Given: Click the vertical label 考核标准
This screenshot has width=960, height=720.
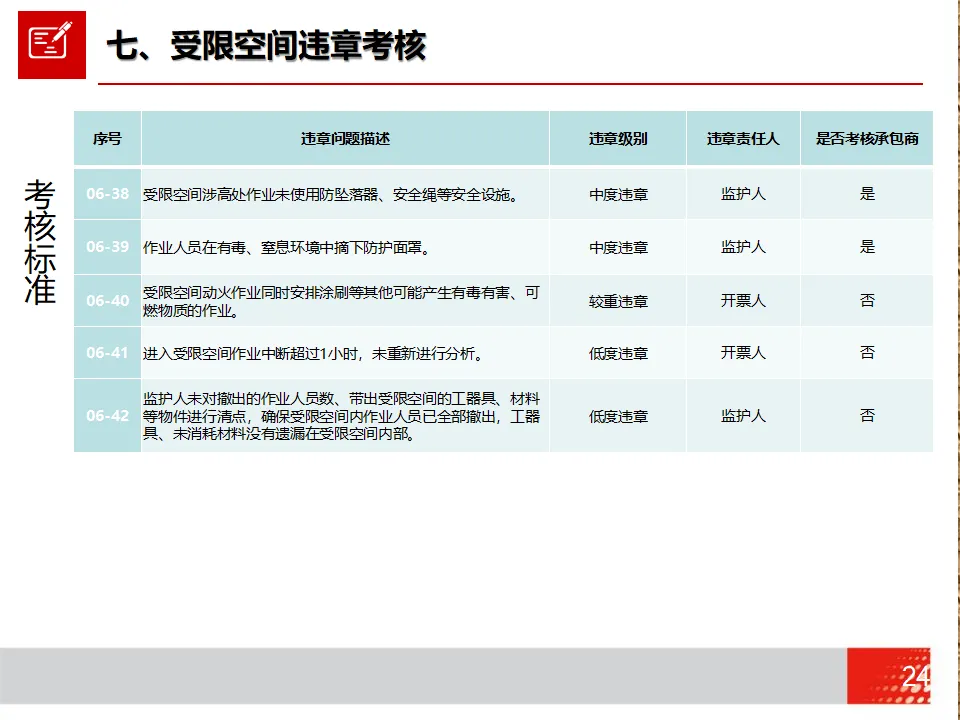Looking at the screenshot, I should click(x=40, y=242).
